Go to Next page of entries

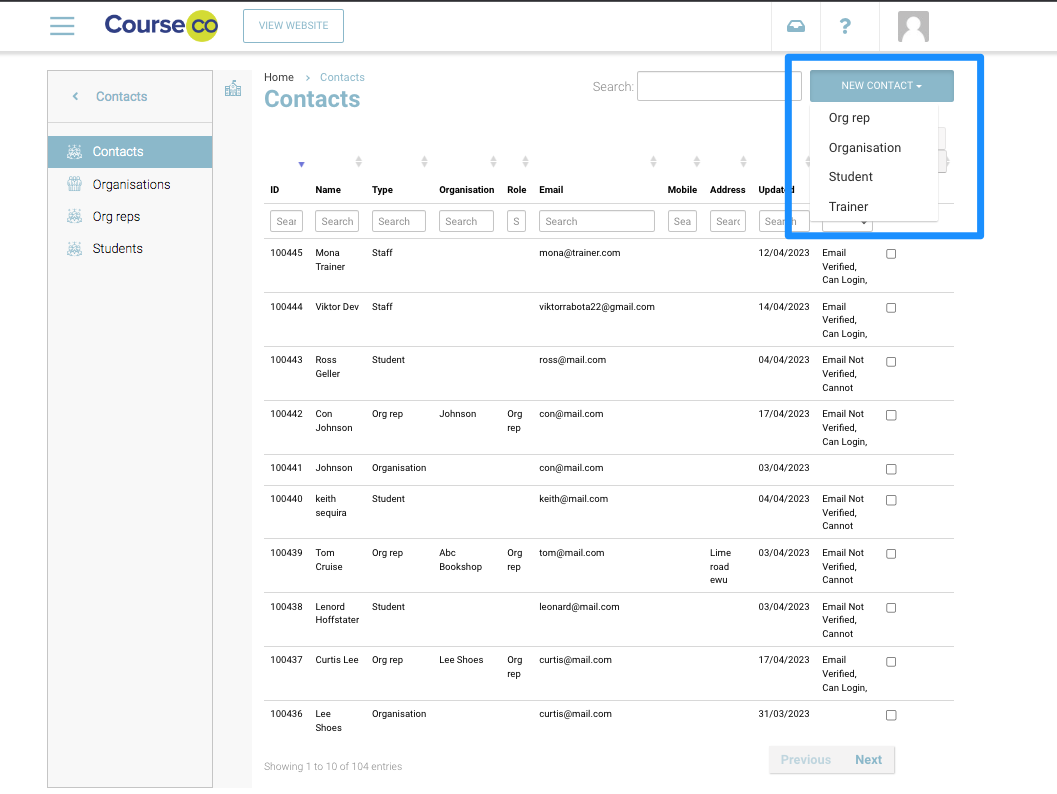click(x=868, y=760)
